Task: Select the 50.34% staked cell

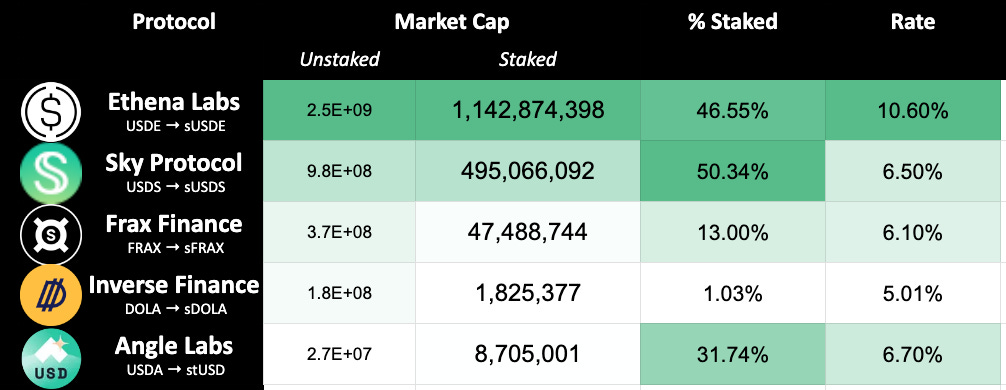Action: [x=733, y=171]
